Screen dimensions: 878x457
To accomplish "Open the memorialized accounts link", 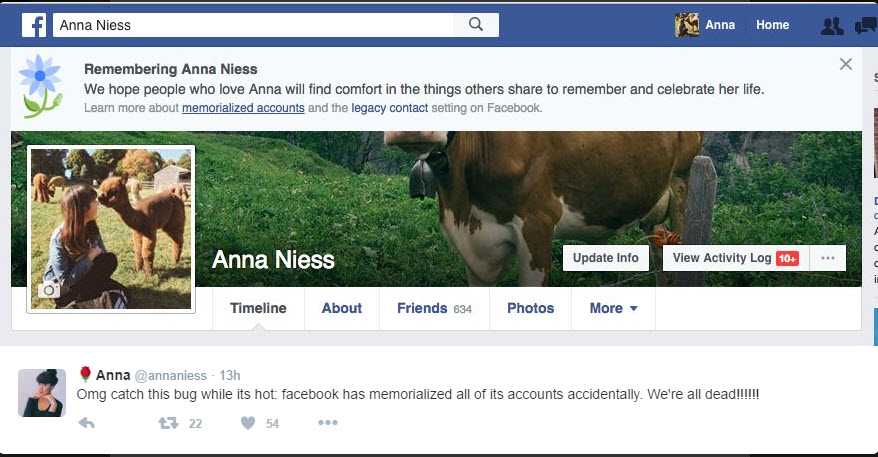I will [243, 108].
